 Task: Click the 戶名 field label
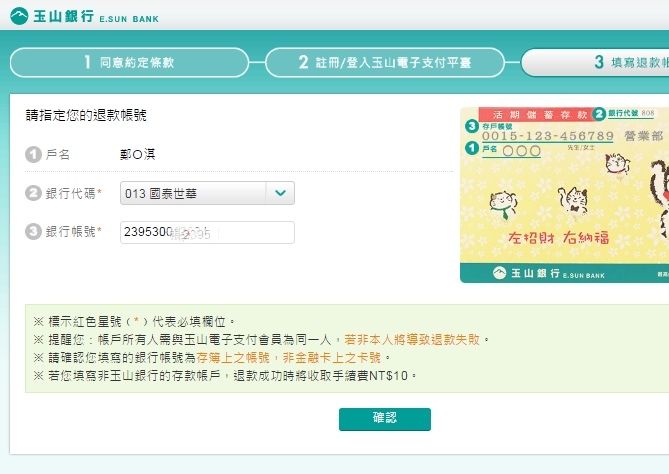58,154
